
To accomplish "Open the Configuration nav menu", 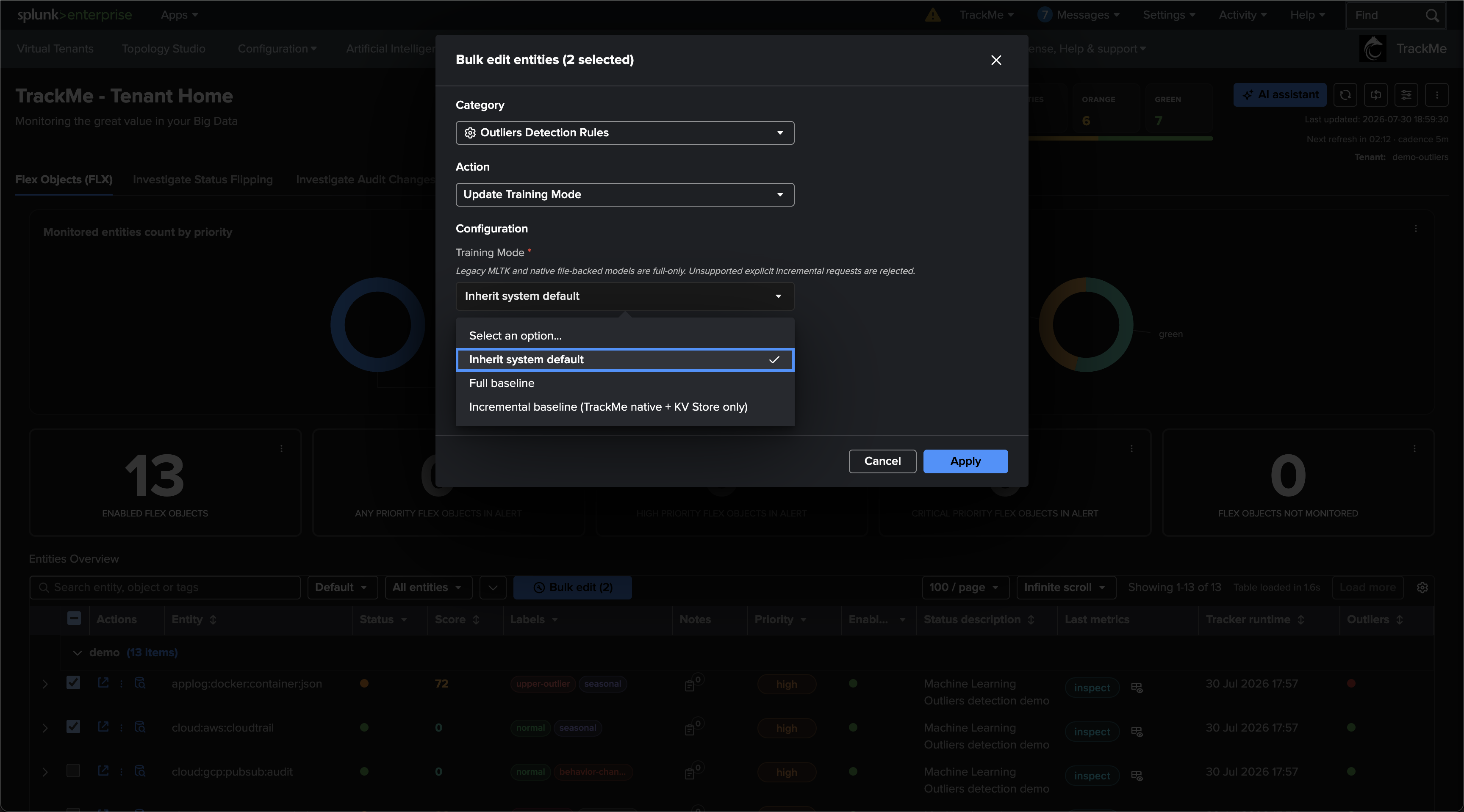I will pyautogui.click(x=277, y=49).
